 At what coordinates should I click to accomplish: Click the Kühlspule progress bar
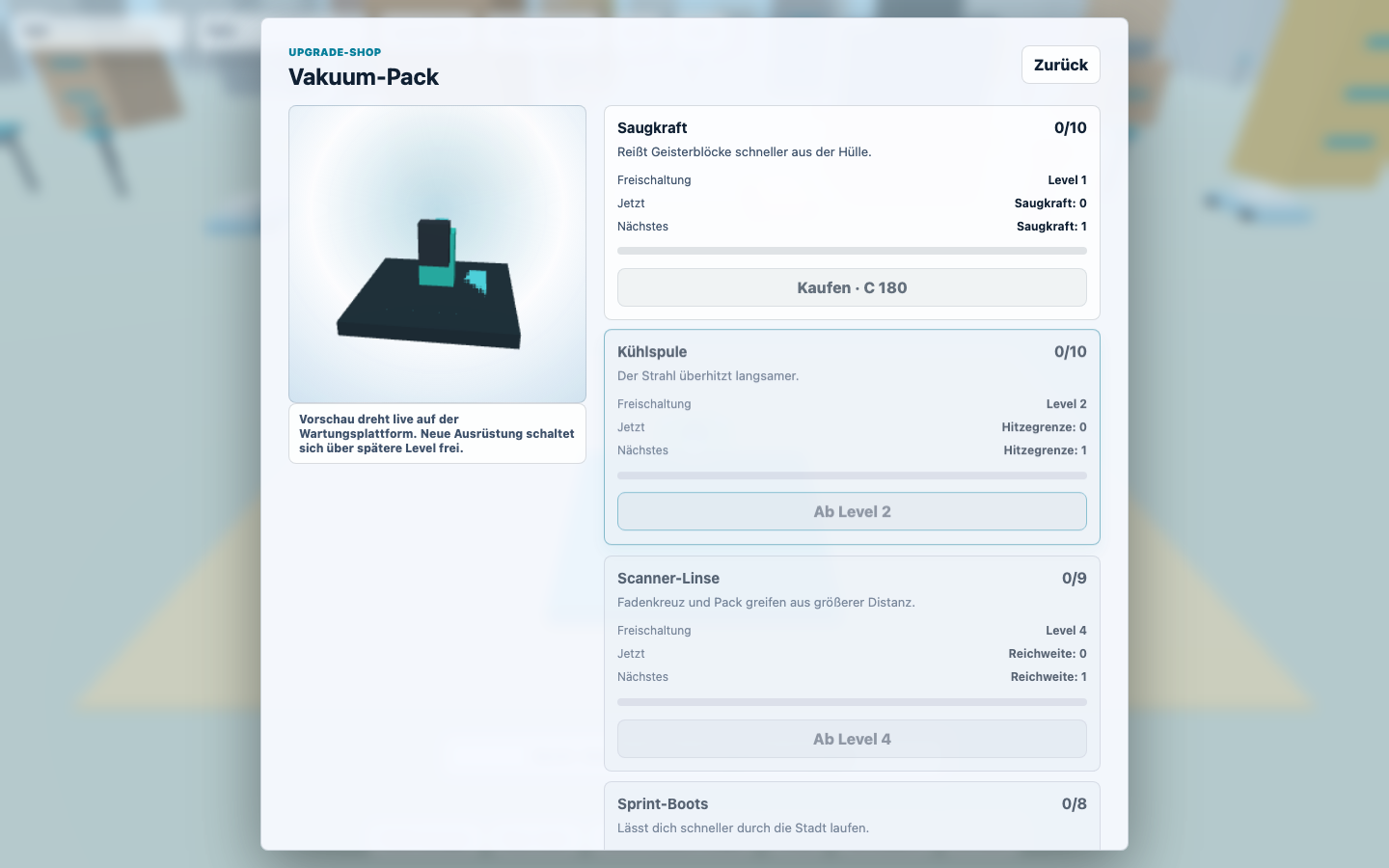click(x=852, y=475)
